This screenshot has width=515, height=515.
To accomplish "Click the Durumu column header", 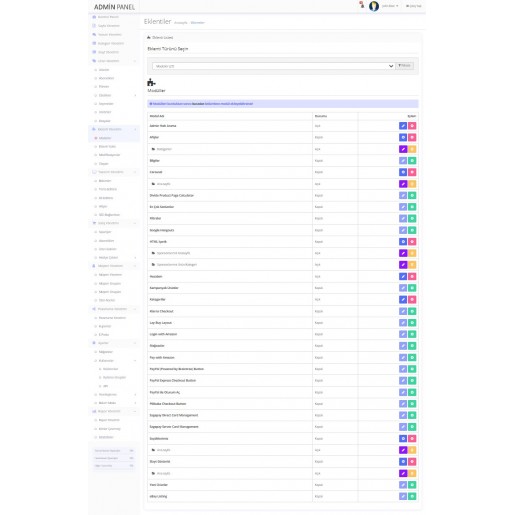I will pos(321,116).
